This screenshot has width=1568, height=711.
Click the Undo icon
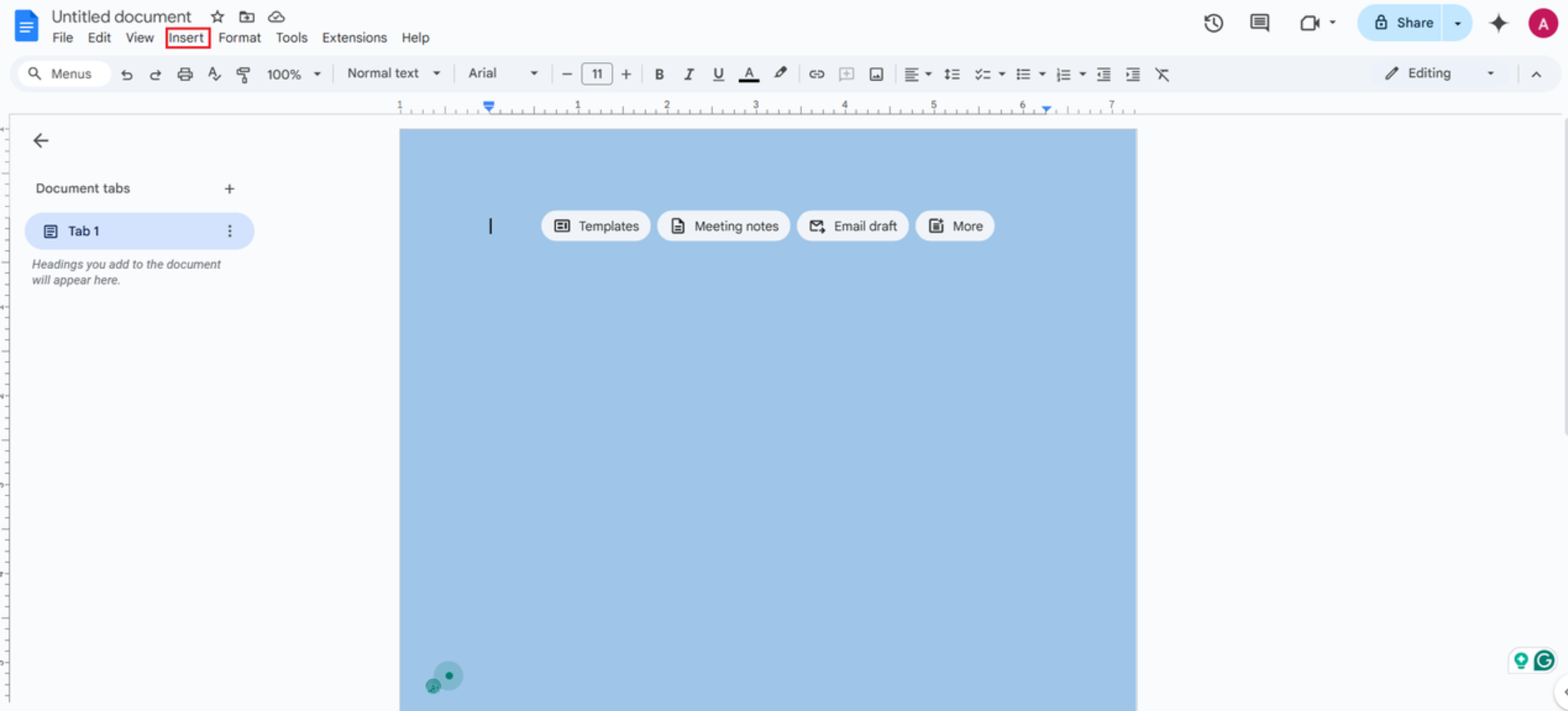(126, 73)
